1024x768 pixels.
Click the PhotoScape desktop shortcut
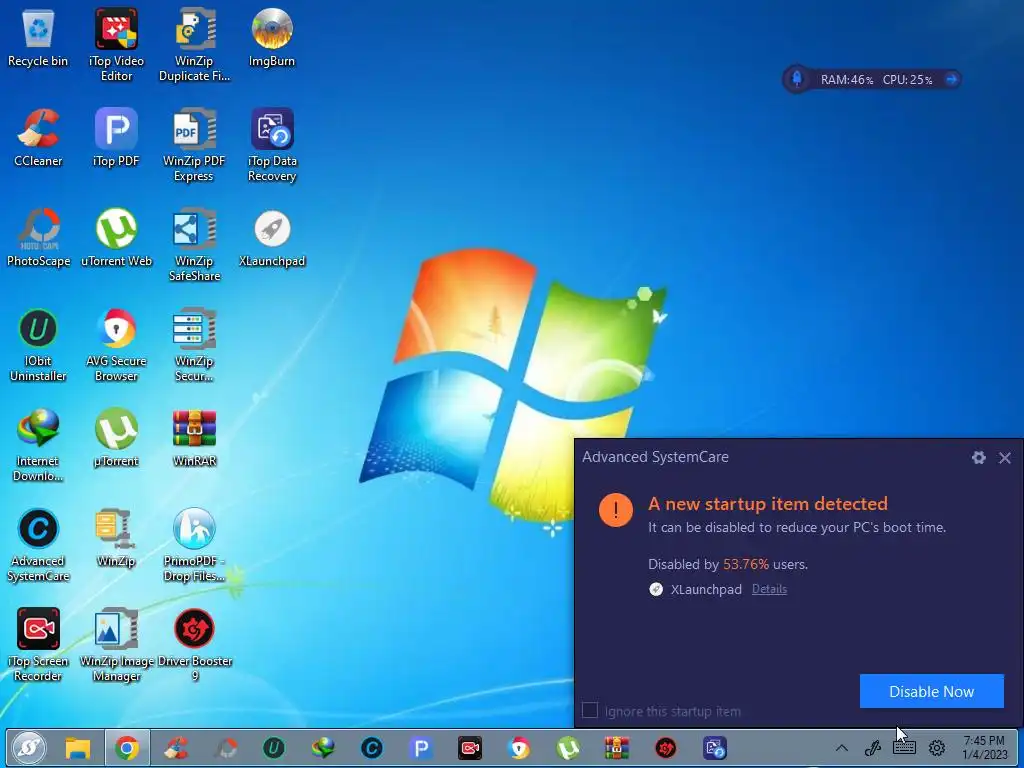pos(38,238)
